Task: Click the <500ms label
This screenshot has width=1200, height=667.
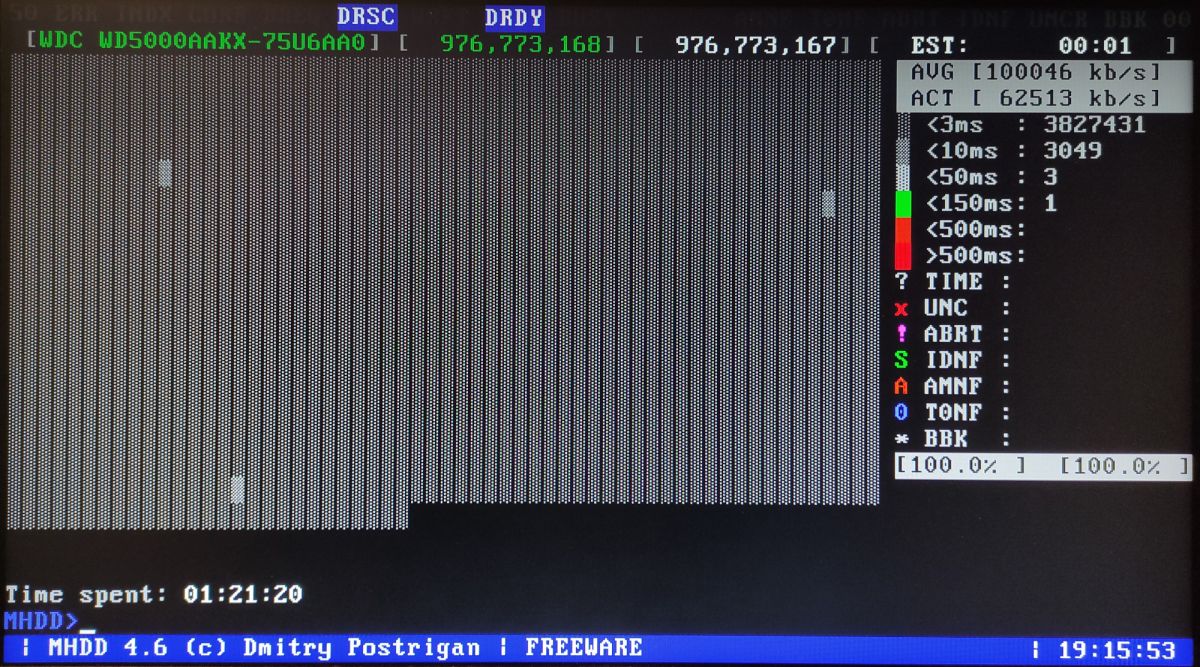Action: point(970,230)
